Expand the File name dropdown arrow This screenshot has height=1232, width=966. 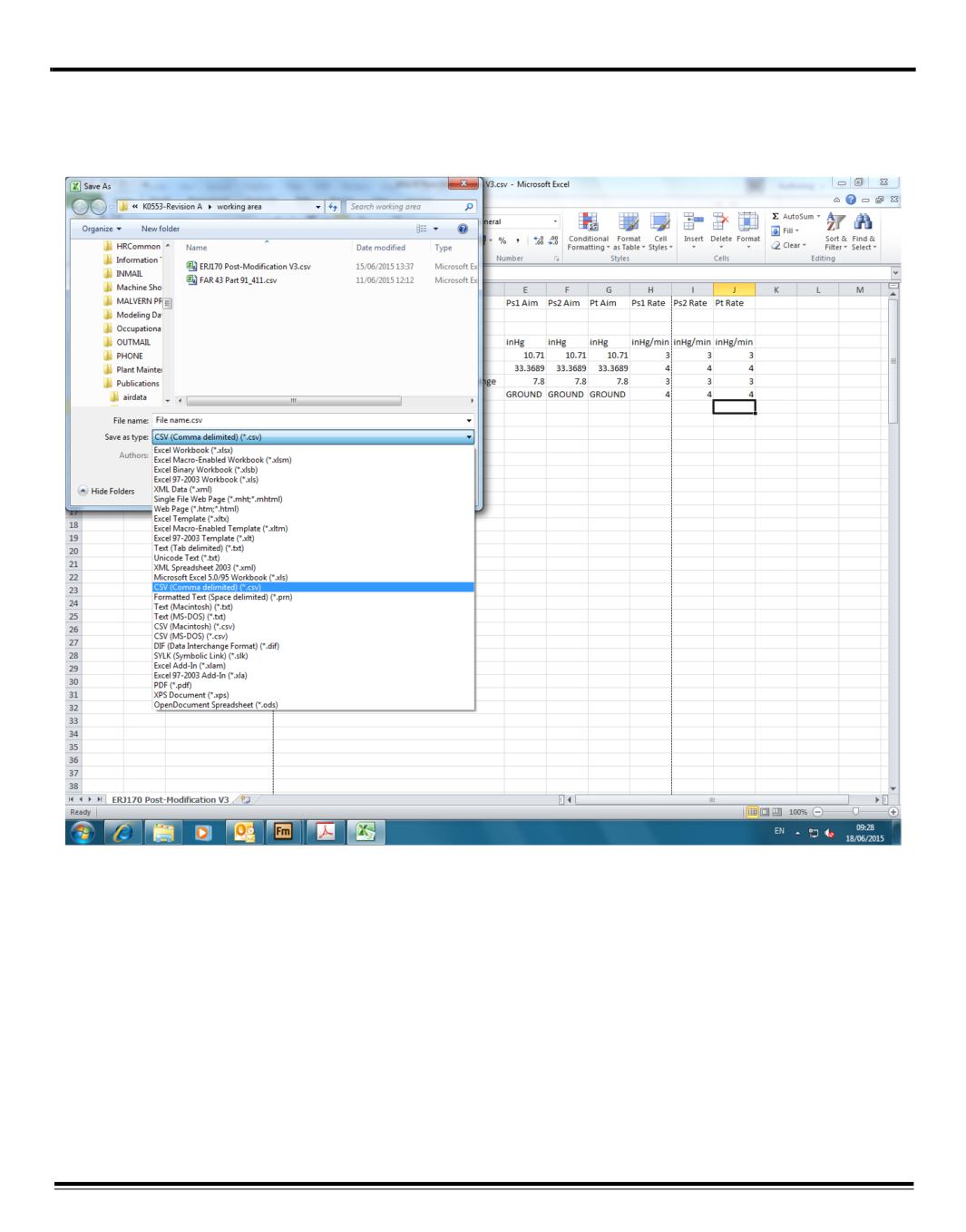(x=469, y=421)
